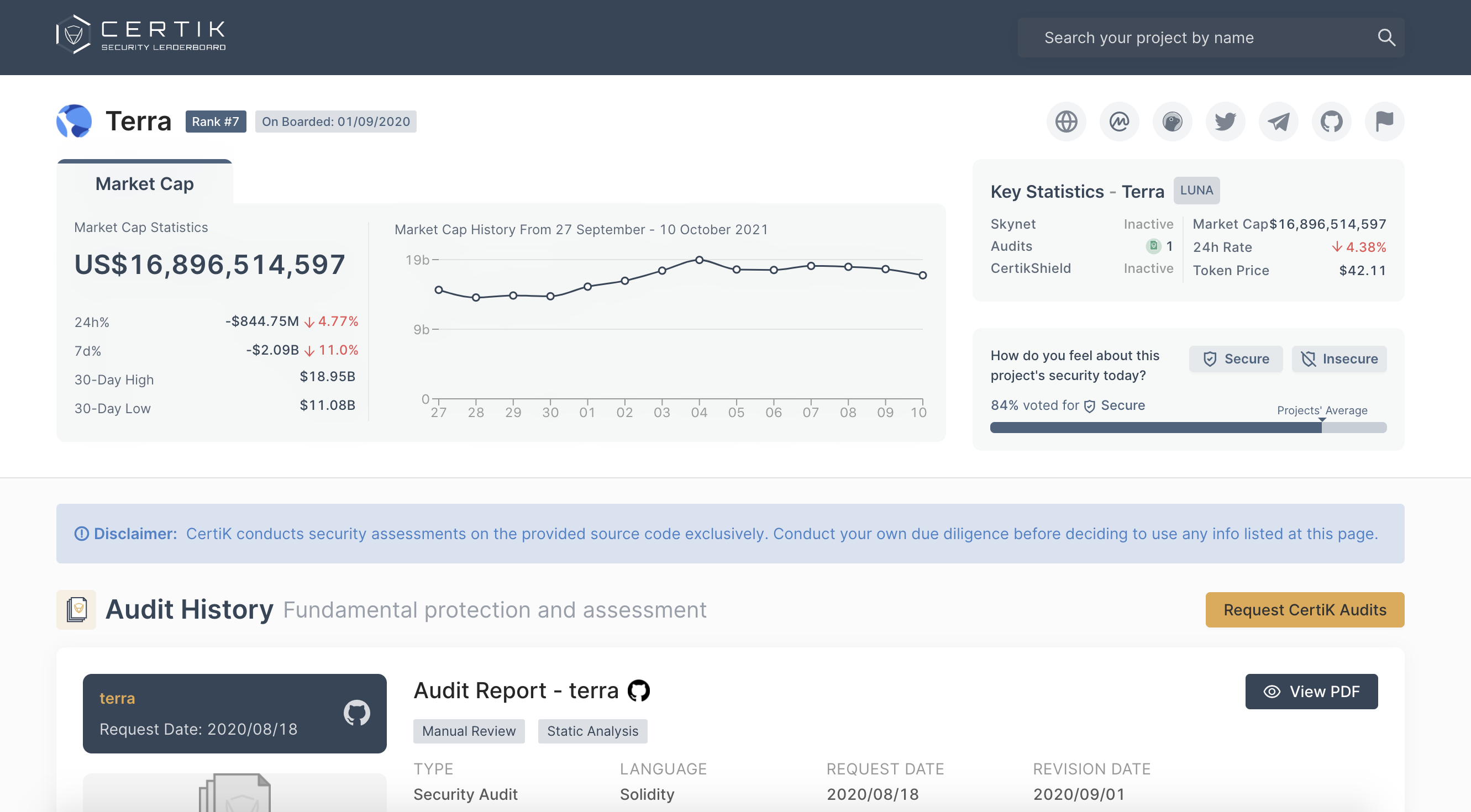Open Terra's Twitter icon link

click(1226, 122)
